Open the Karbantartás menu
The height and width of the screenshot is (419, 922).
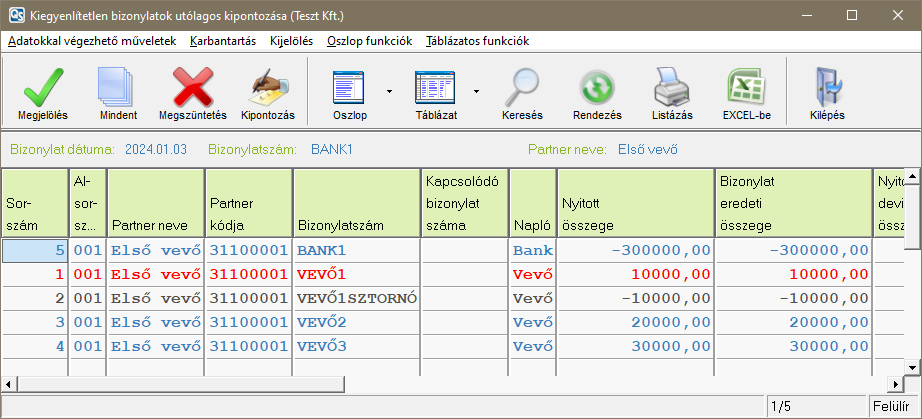[x=210, y=41]
